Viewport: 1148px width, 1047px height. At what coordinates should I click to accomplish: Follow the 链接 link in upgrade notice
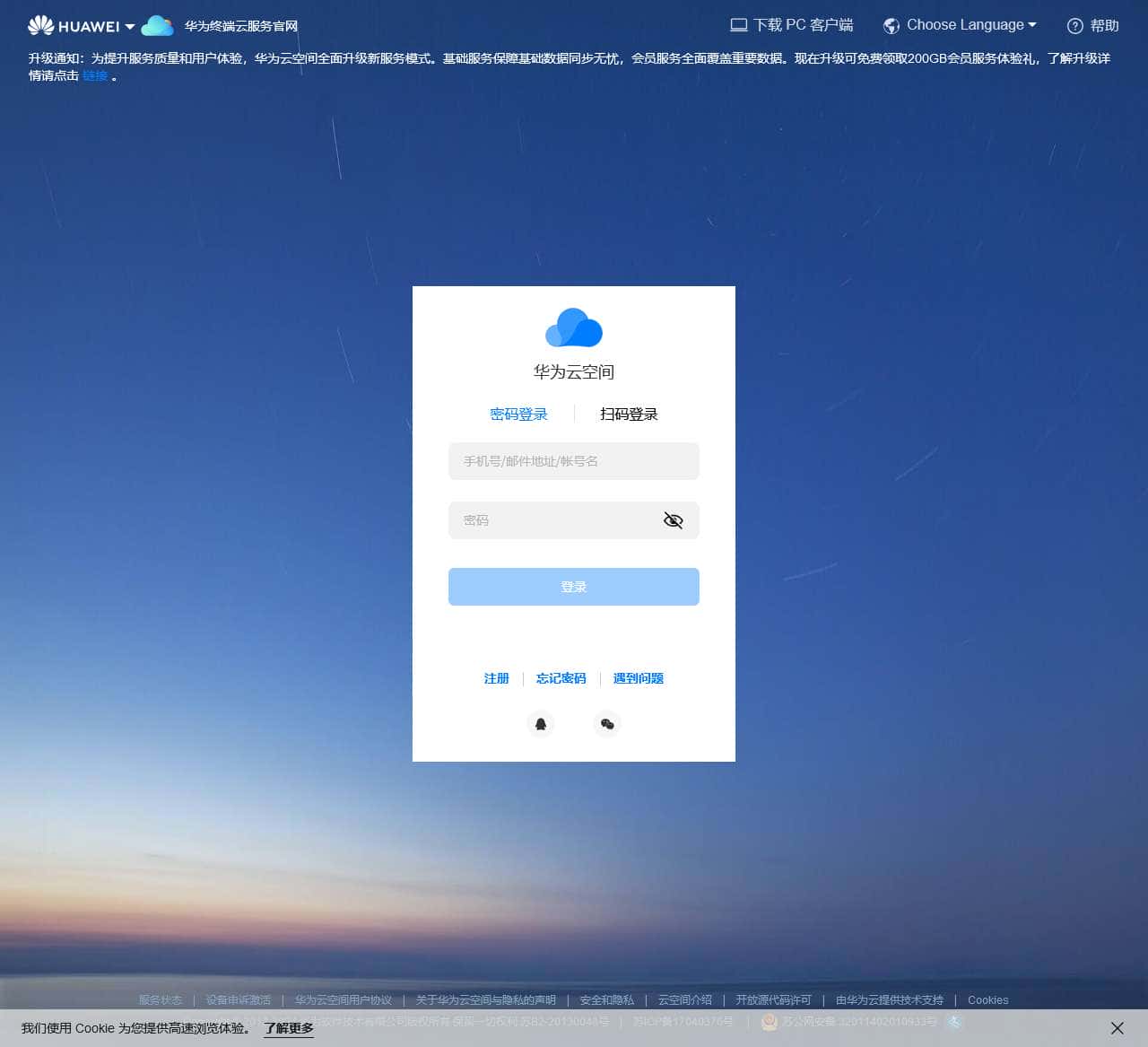pos(95,75)
